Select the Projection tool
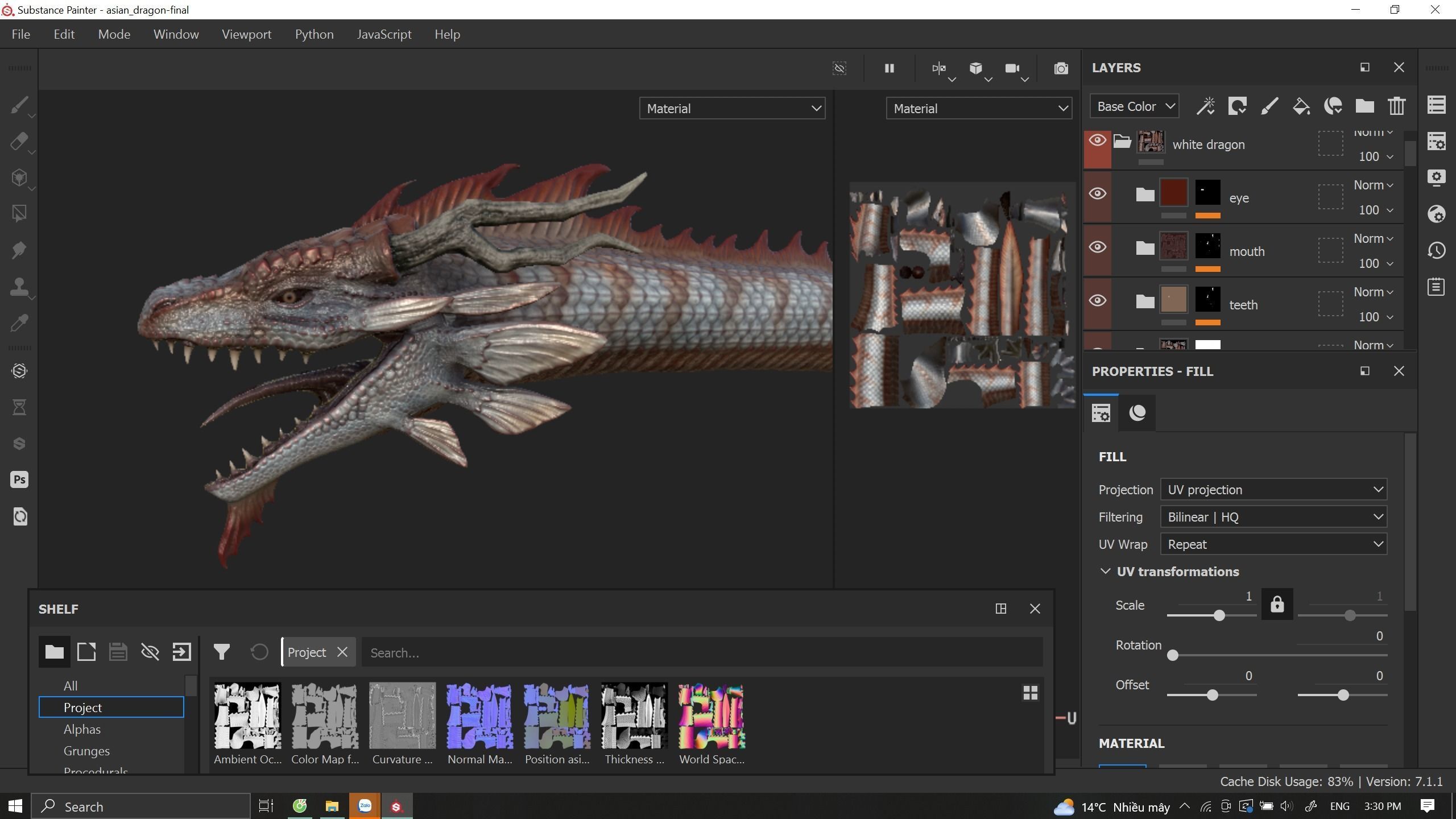This screenshot has width=1456, height=819. coord(19,178)
